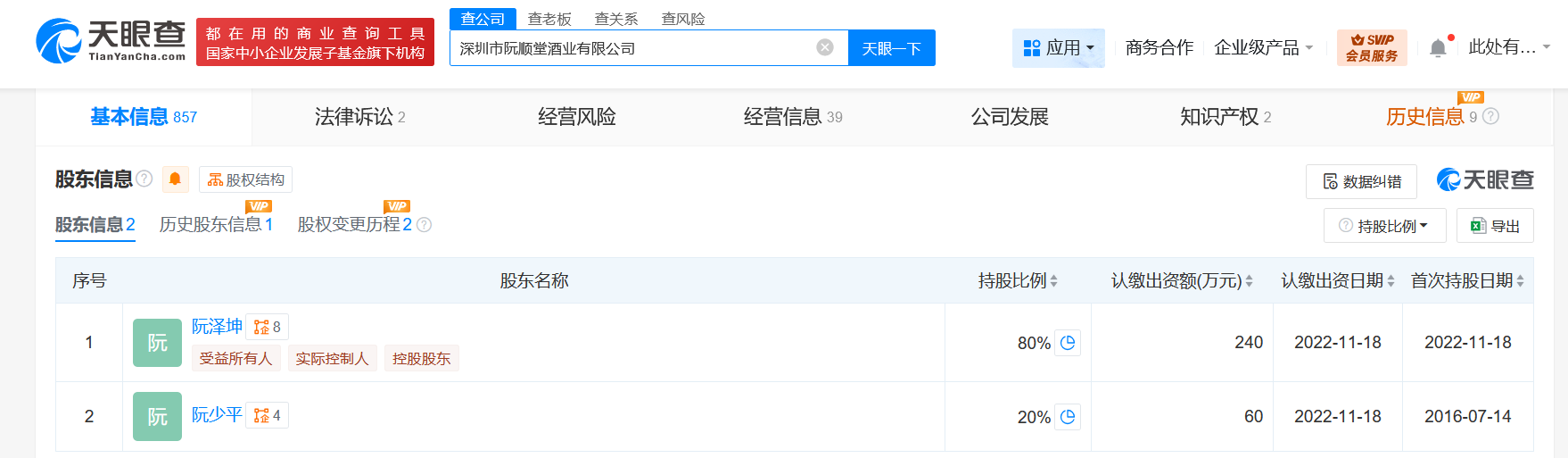
Task: Clear the search box with the X icon
Action: click(825, 47)
